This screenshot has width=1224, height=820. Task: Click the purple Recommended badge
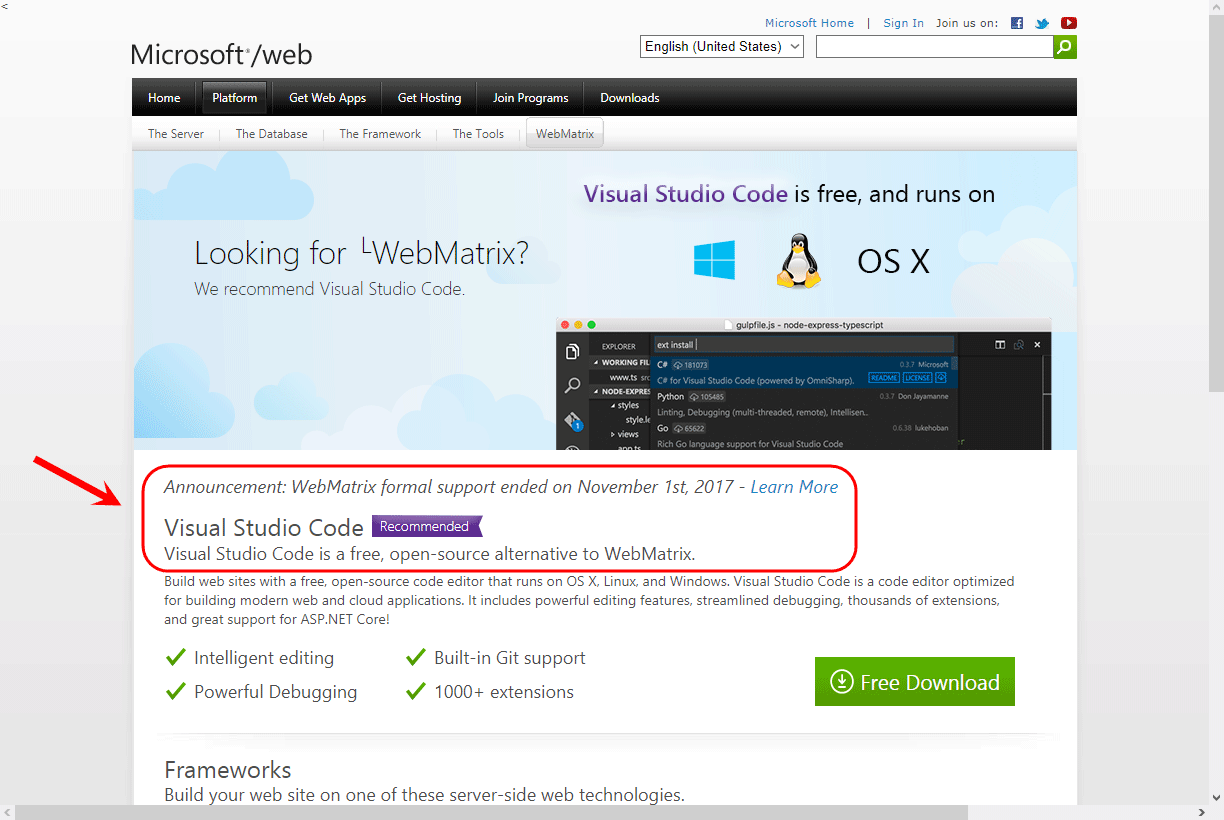click(427, 526)
